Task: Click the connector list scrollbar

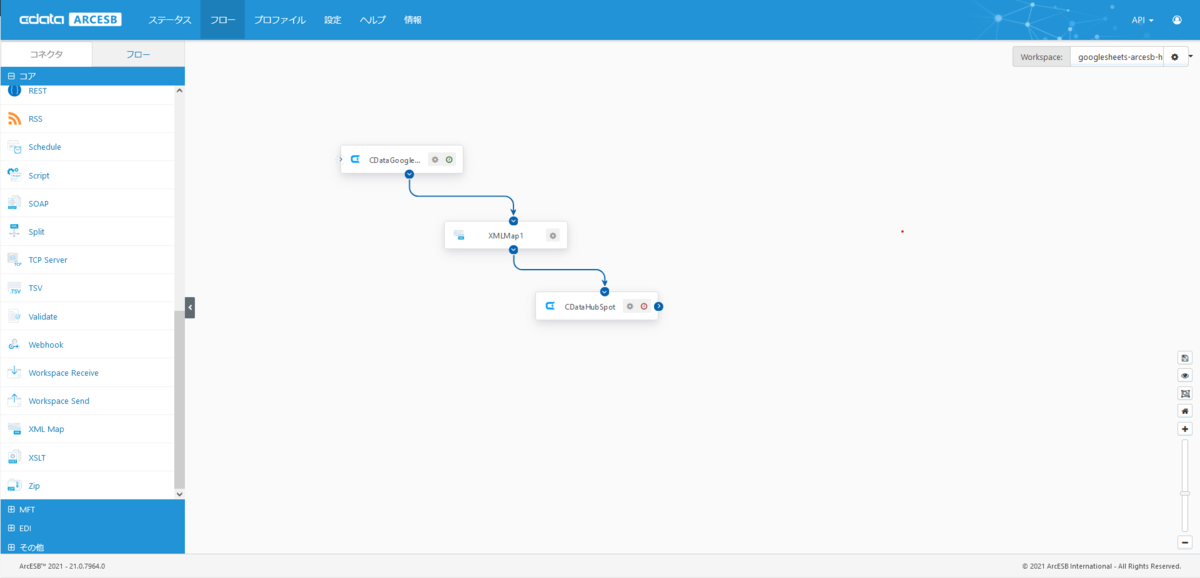Action: pyautogui.click(x=180, y=398)
